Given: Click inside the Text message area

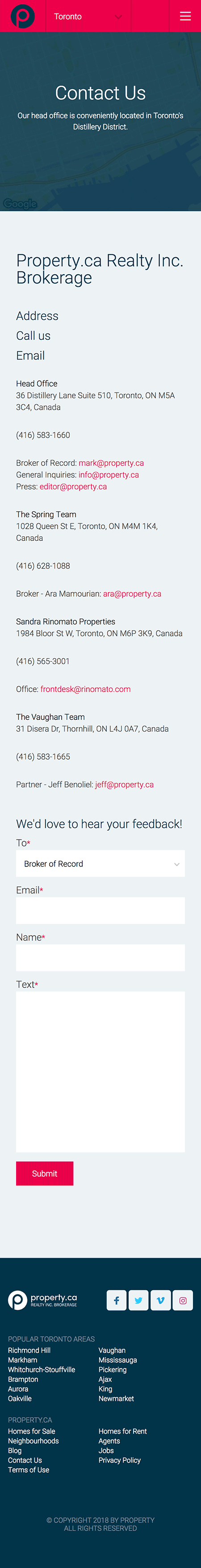Looking at the screenshot, I should [x=100, y=1071].
